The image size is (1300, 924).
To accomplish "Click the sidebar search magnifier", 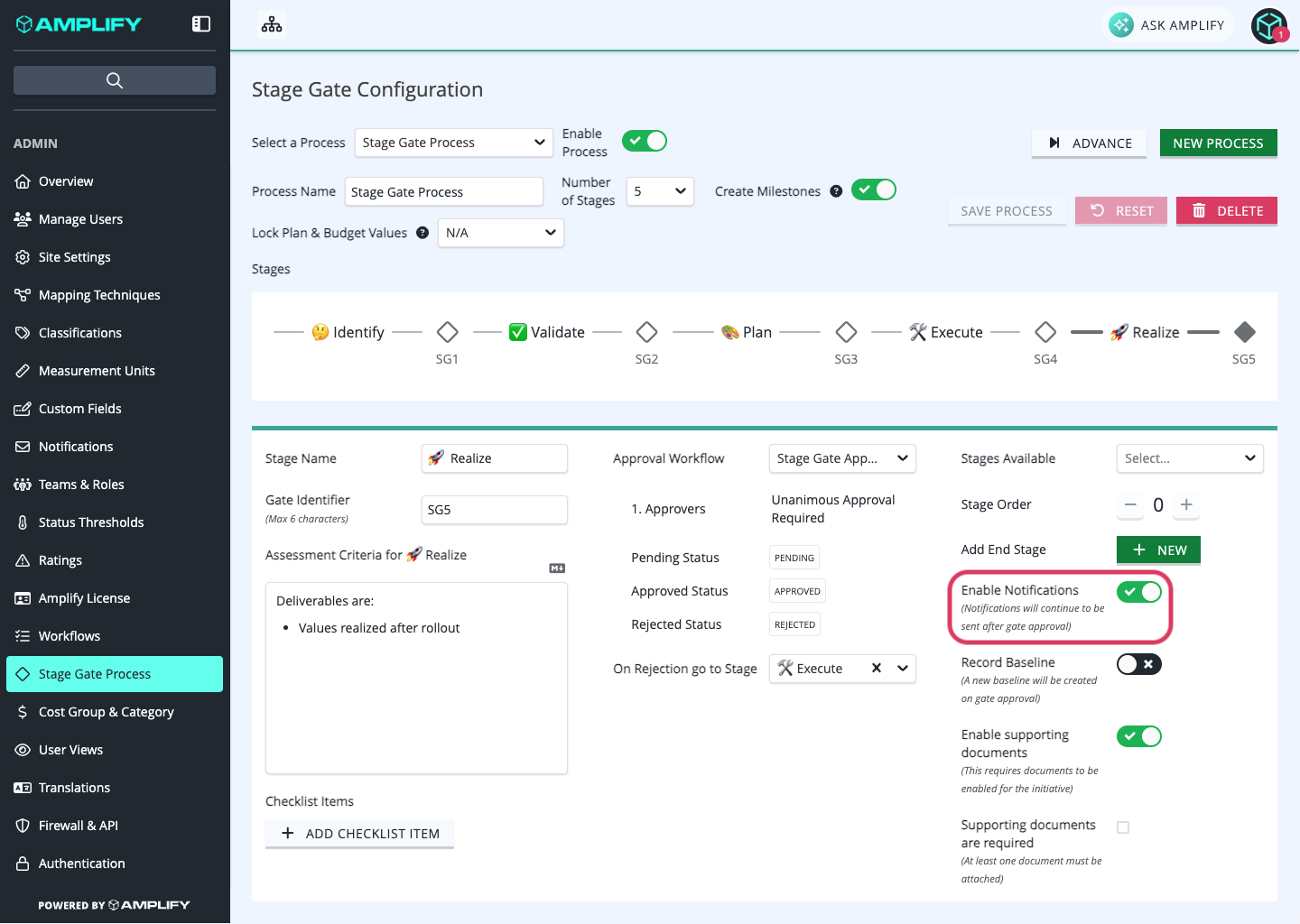I will tap(115, 80).
